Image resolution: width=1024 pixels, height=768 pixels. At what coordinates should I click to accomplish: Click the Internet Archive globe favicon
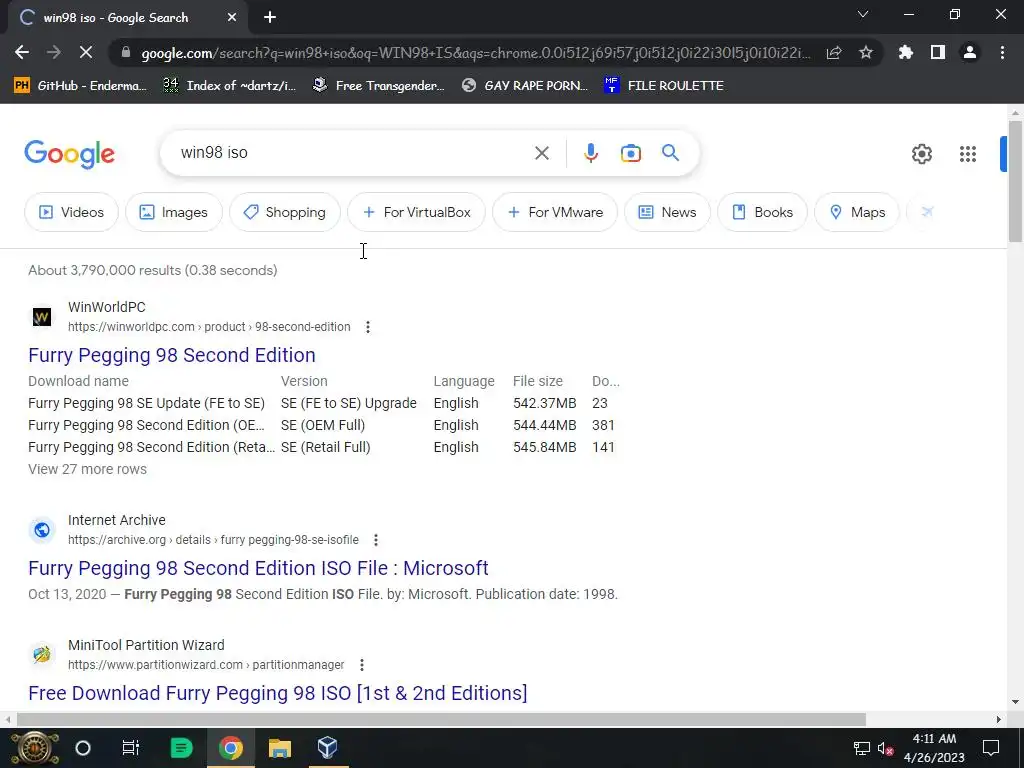(42, 530)
